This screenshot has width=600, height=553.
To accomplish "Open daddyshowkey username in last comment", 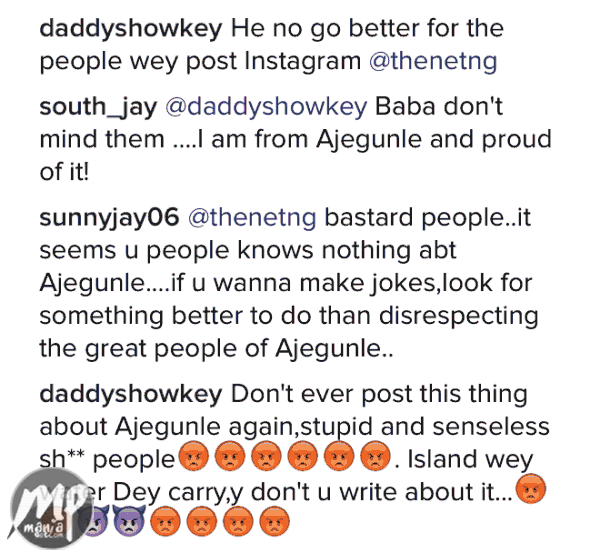I will pos(131,395).
